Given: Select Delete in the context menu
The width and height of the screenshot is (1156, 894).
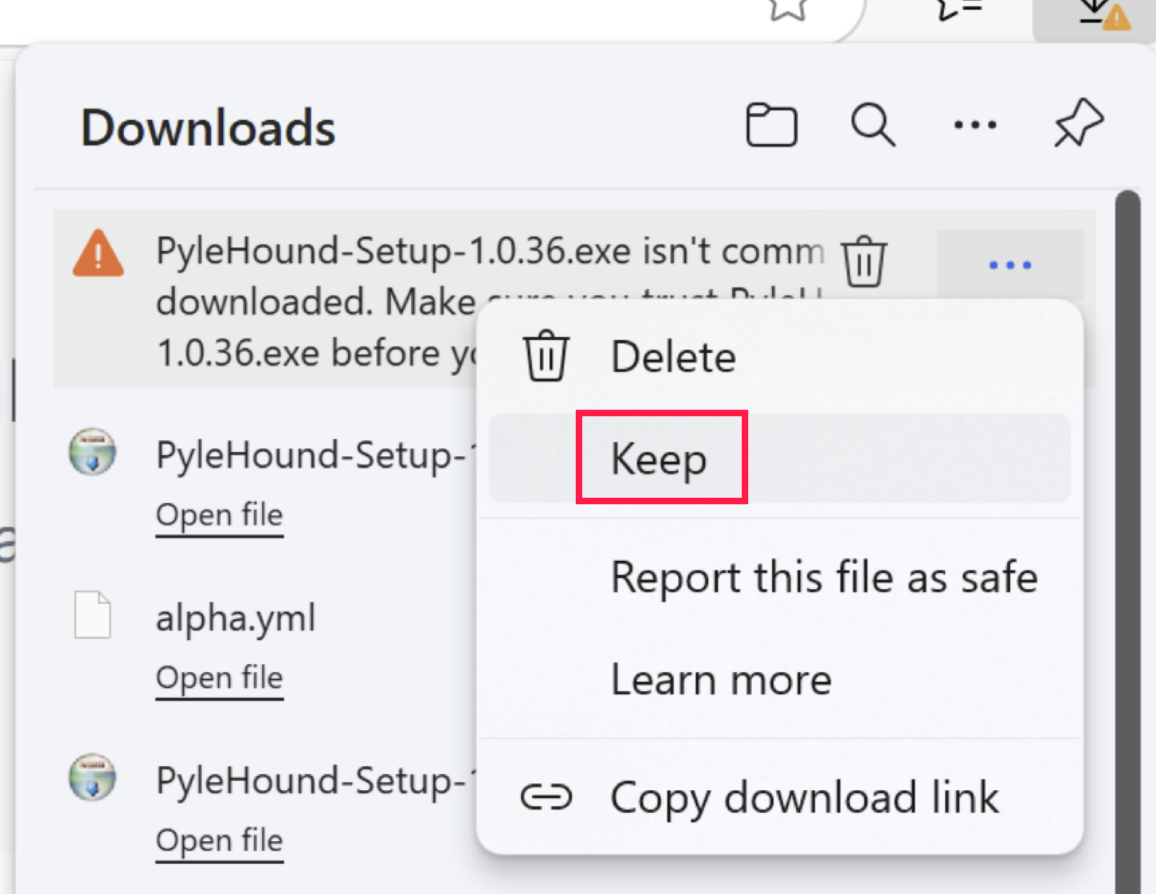Looking at the screenshot, I should (x=673, y=357).
